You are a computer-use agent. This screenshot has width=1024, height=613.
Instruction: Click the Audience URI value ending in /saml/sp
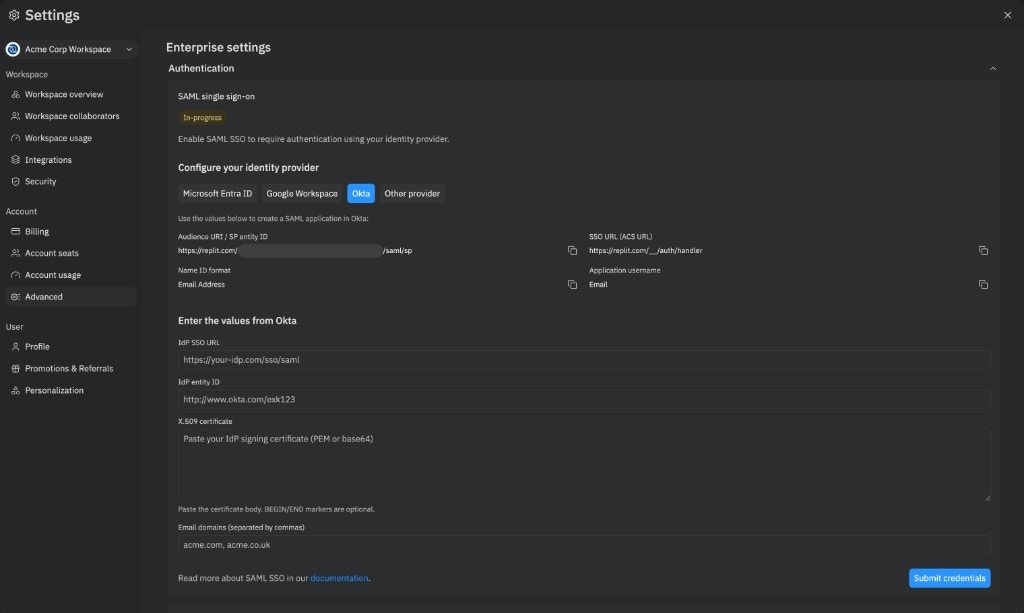pos(295,251)
